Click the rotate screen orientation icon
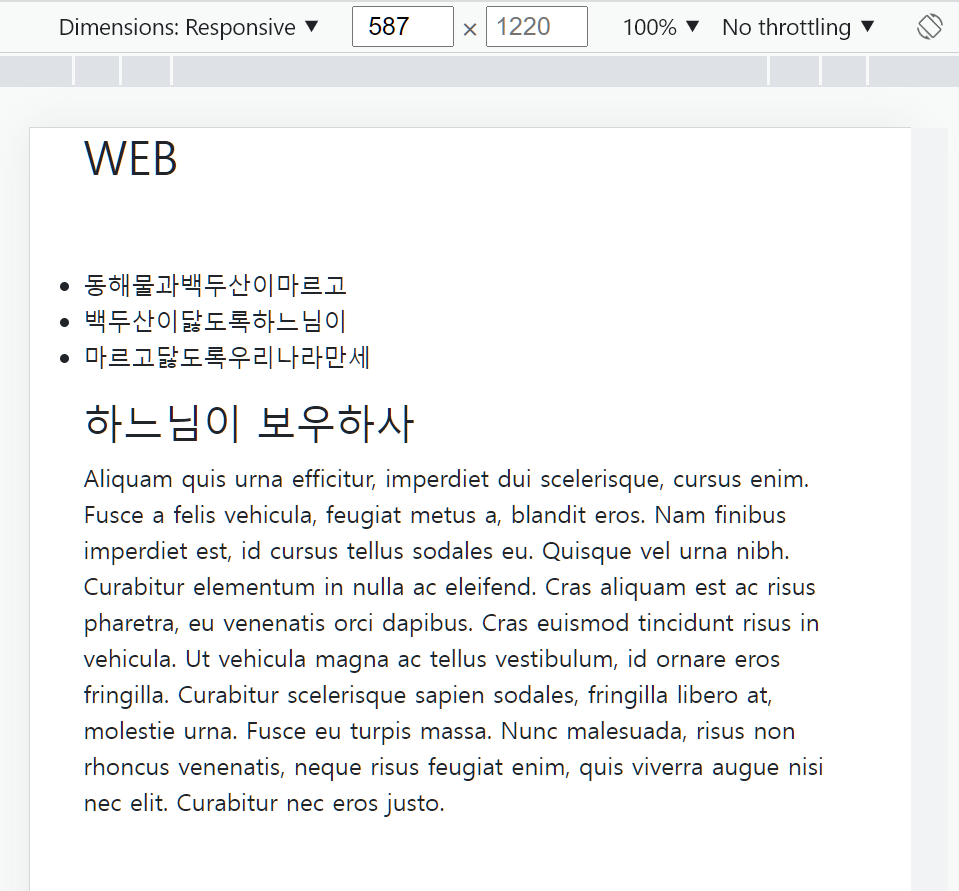The width and height of the screenshot is (959, 891). click(x=929, y=27)
